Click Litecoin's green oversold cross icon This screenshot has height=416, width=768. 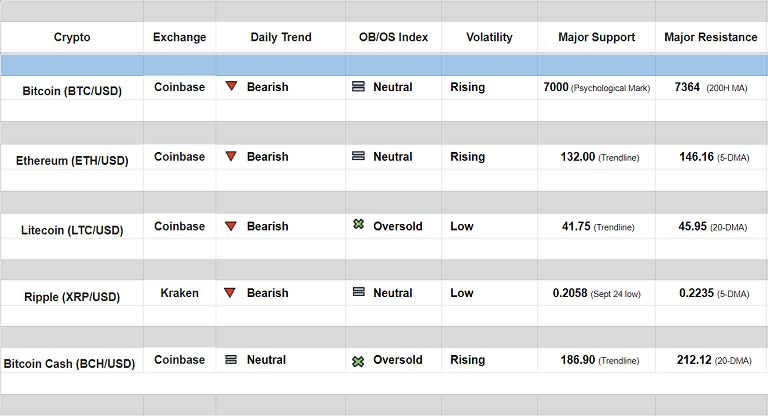click(x=358, y=225)
